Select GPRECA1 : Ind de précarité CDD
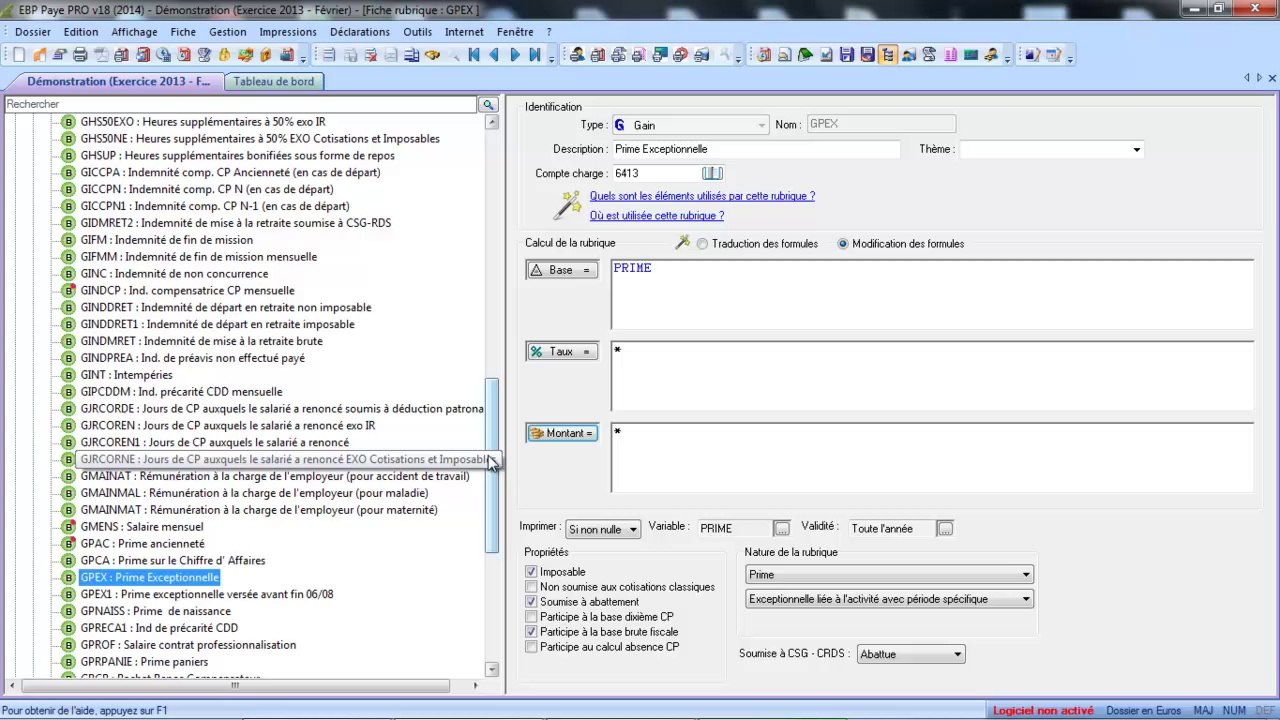Image resolution: width=1280 pixels, height=720 pixels. click(x=159, y=628)
